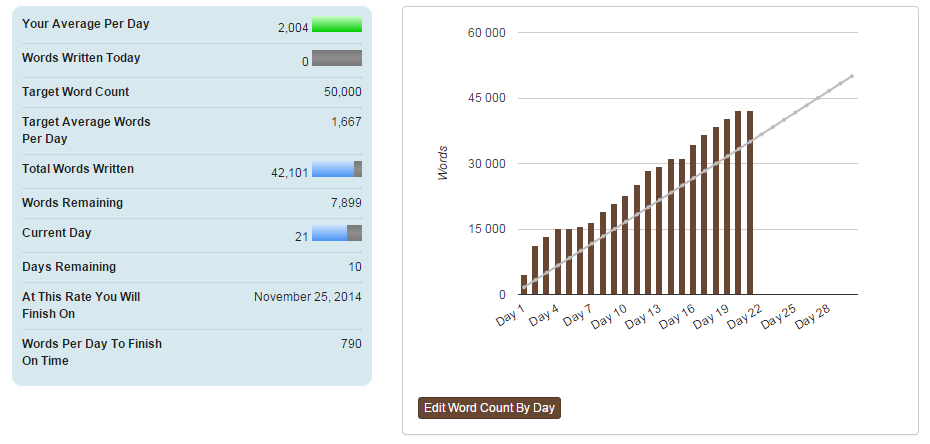The image size is (930, 444).
Task: Click the 'Days Remaining' label
Action: (69, 266)
